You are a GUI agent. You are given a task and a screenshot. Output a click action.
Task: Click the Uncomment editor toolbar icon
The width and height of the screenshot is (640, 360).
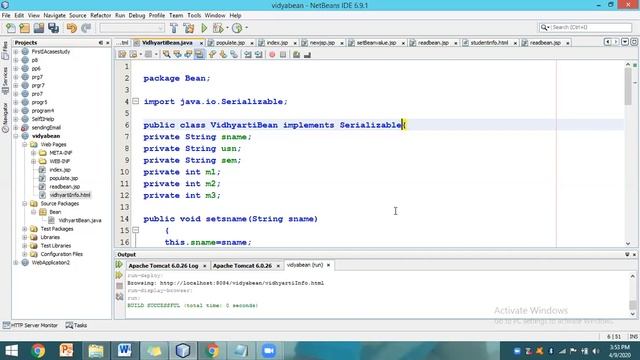click(x=307, y=54)
